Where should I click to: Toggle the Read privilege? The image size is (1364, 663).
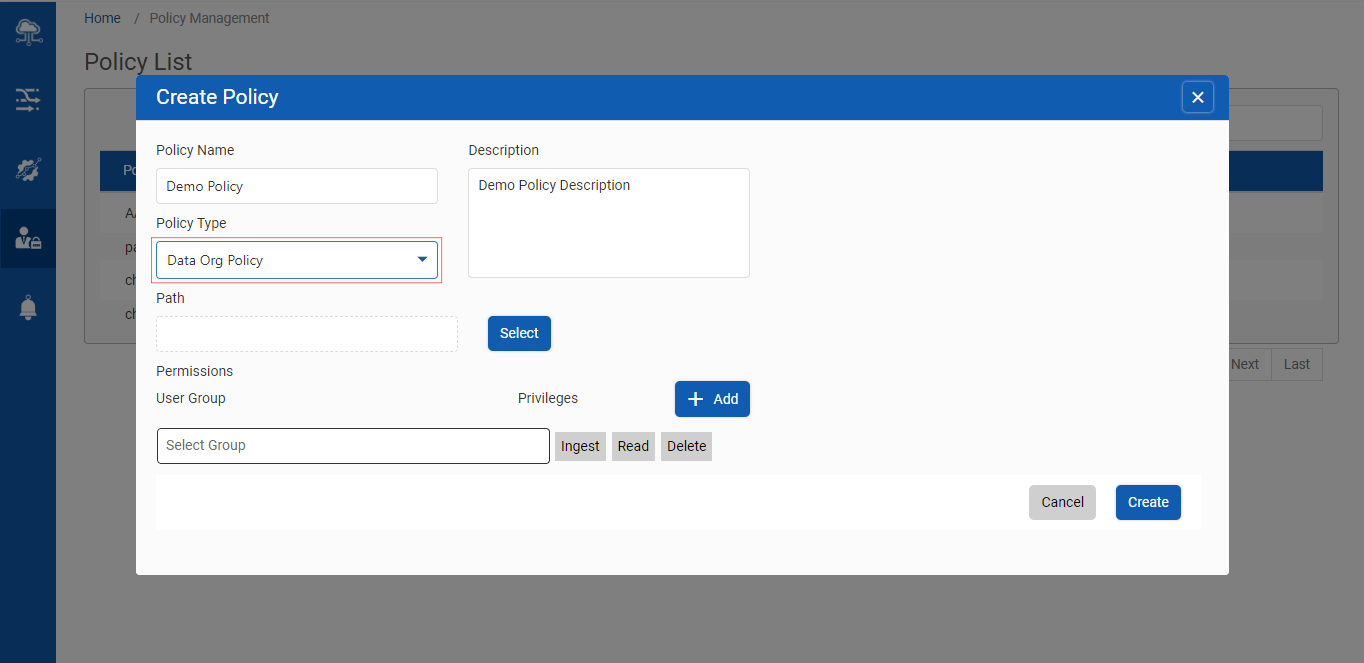click(633, 446)
